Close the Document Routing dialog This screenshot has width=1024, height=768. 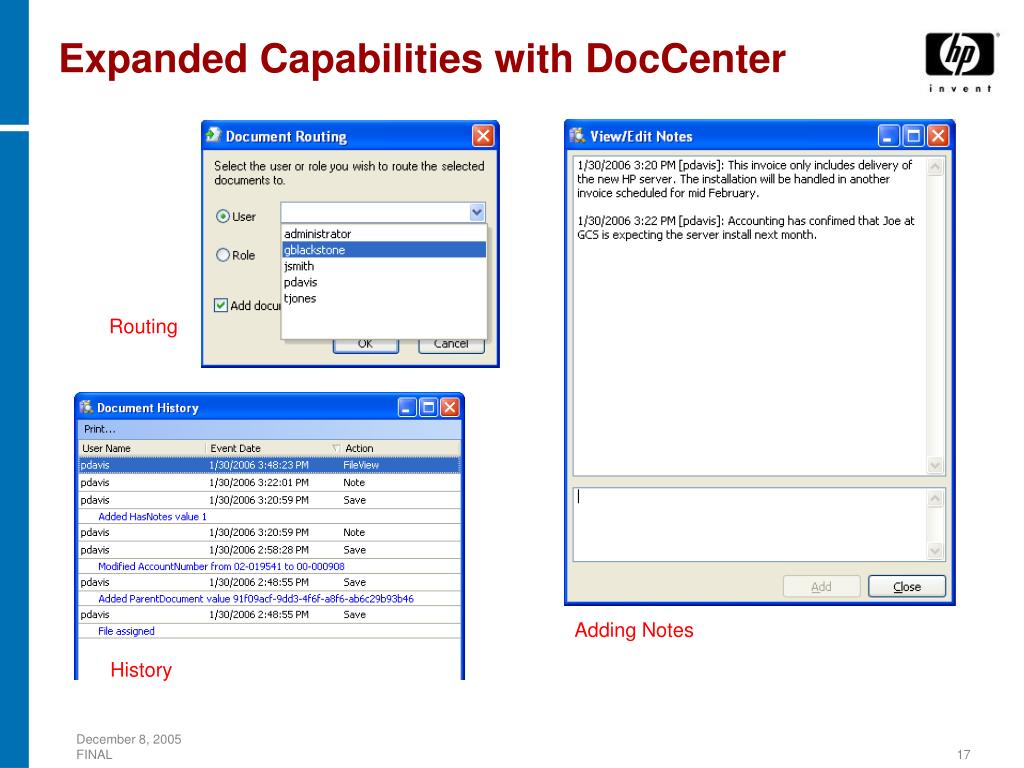(483, 136)
